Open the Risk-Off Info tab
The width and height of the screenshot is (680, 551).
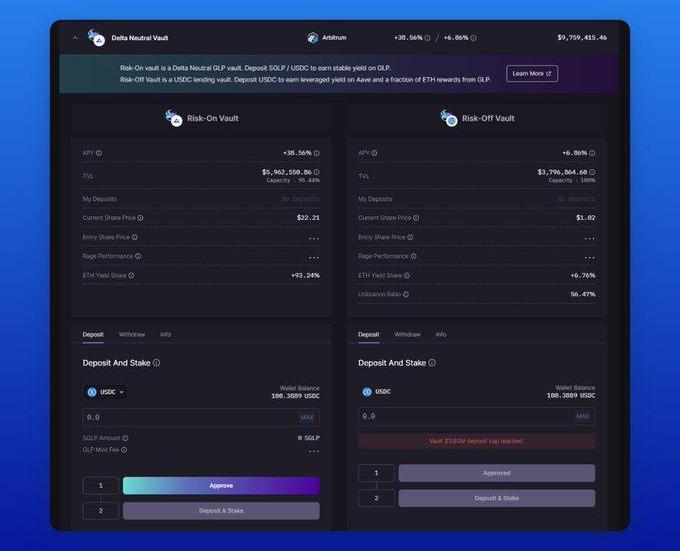(x=441, y=334)
